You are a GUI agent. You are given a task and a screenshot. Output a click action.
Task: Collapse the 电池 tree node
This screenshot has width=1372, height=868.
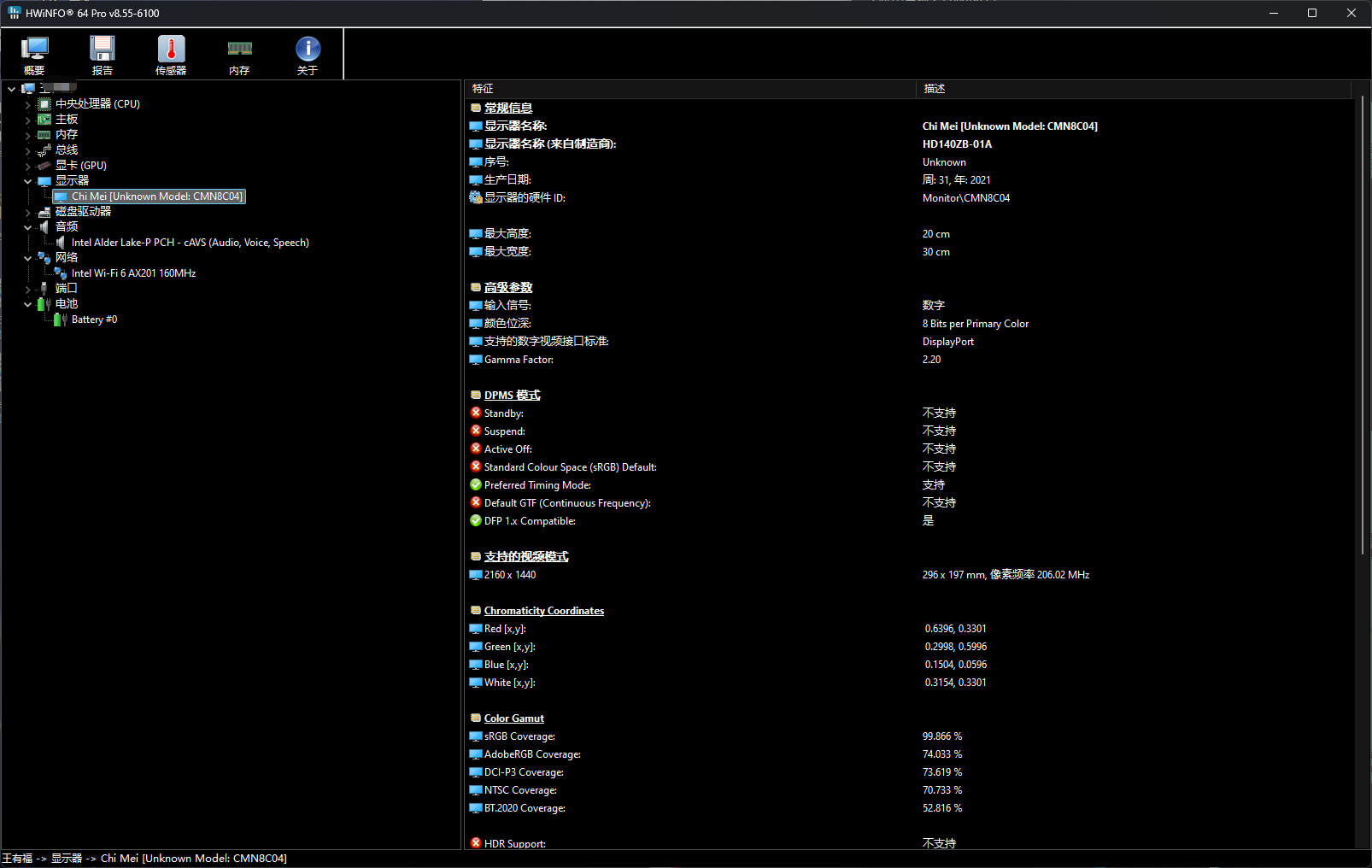point(27,305)
